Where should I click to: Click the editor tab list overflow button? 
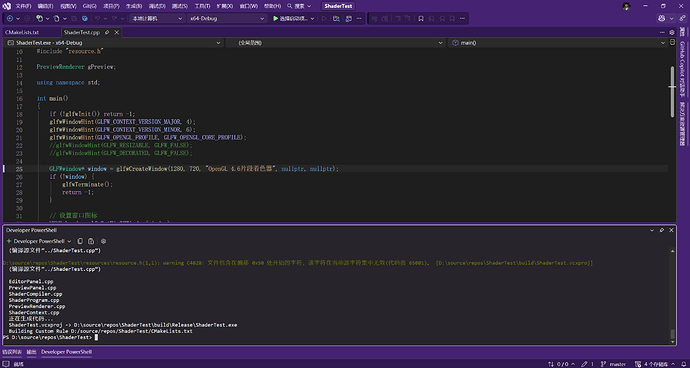point(662,33)
